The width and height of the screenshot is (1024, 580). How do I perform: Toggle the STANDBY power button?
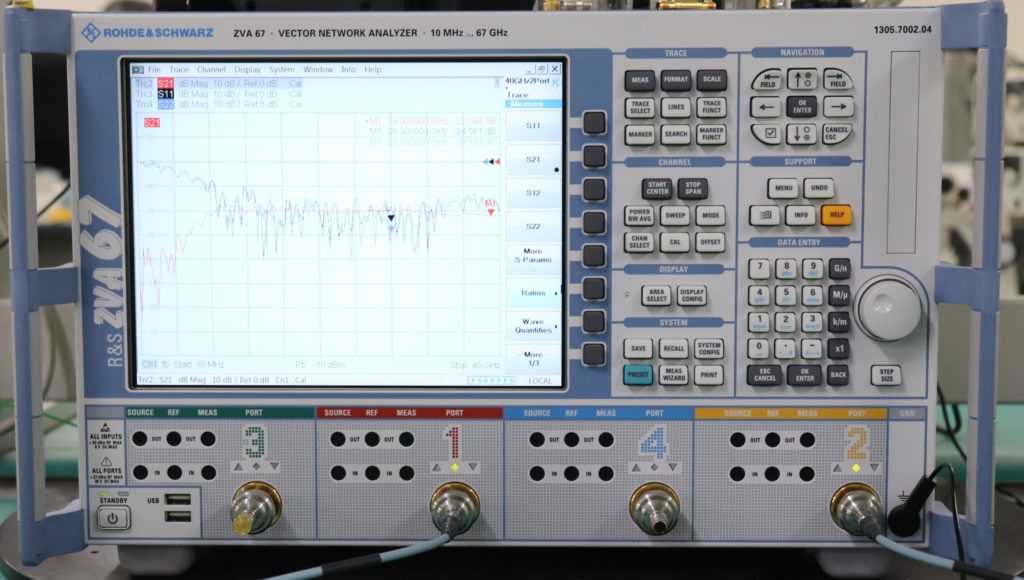pos(113,519)
